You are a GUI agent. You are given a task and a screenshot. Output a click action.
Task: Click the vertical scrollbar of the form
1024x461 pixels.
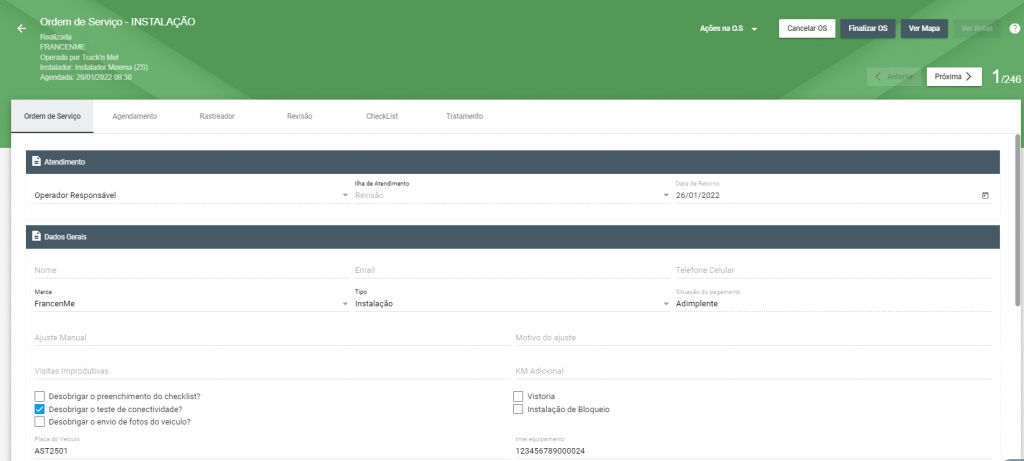pos(1017,219)
